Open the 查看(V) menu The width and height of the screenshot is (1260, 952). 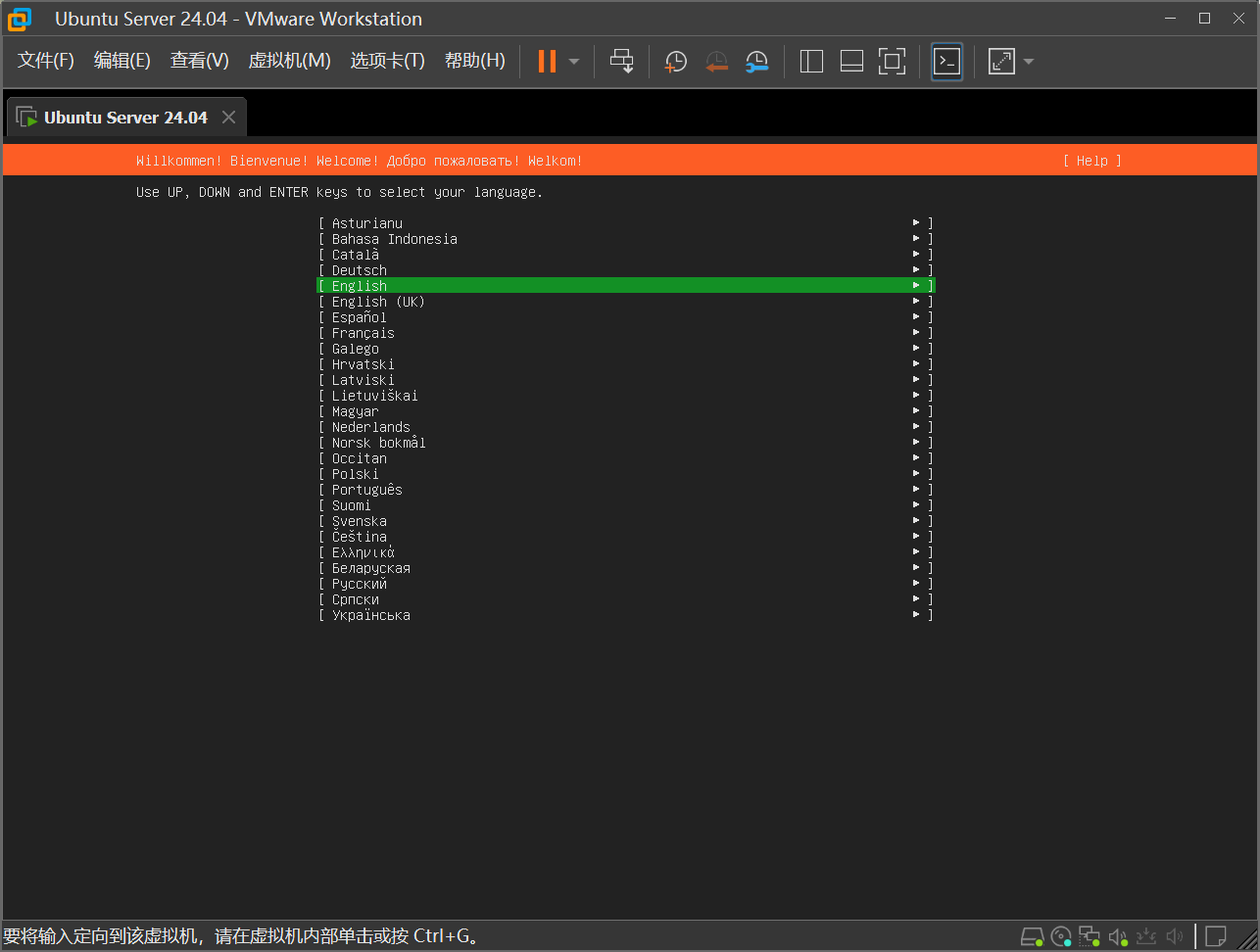[x=200, y=61]
